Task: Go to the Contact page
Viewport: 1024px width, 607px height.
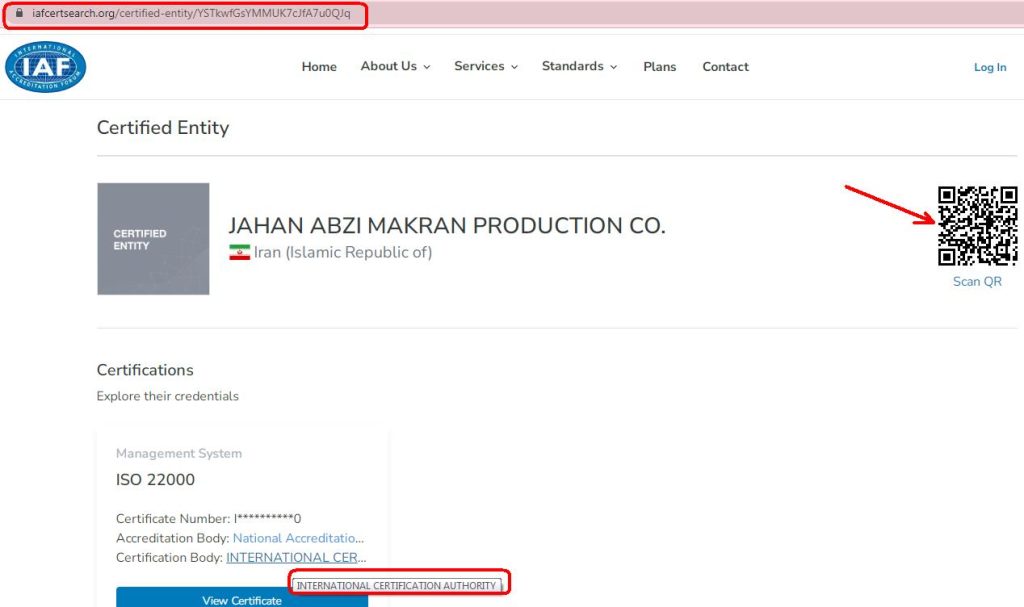Action: [726, 67]
